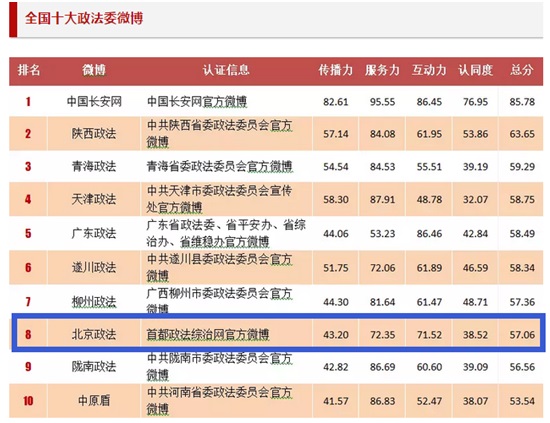Click 认同度 value 48.71 for 柳州政法
The width and height of the screenshot is (550, 423).
pyautogui.click(x=475, y=302)
